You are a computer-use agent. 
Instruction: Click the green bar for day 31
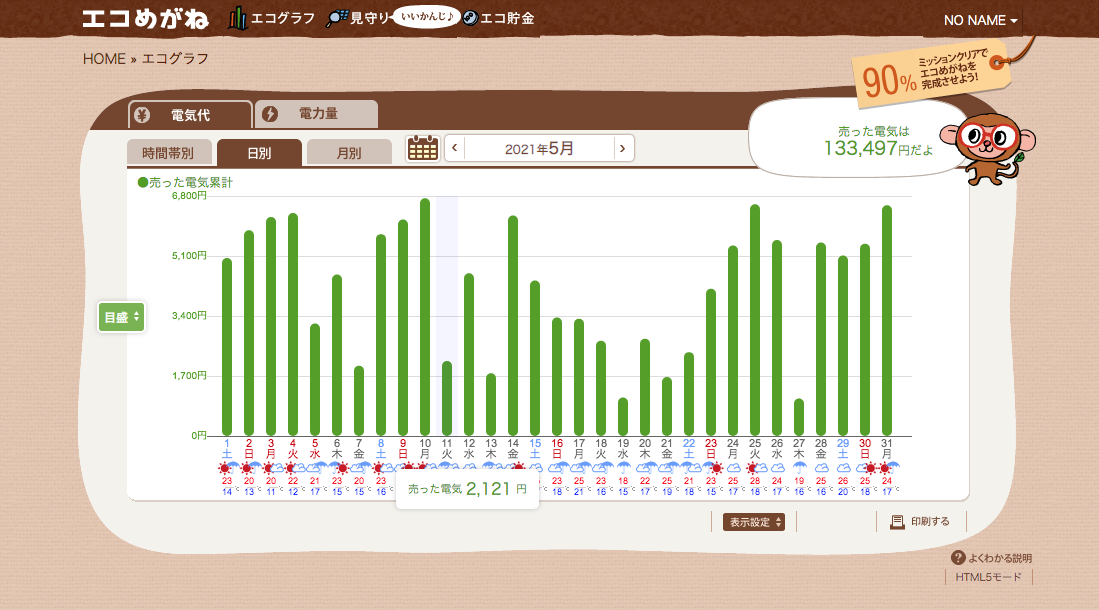(887, 320)
